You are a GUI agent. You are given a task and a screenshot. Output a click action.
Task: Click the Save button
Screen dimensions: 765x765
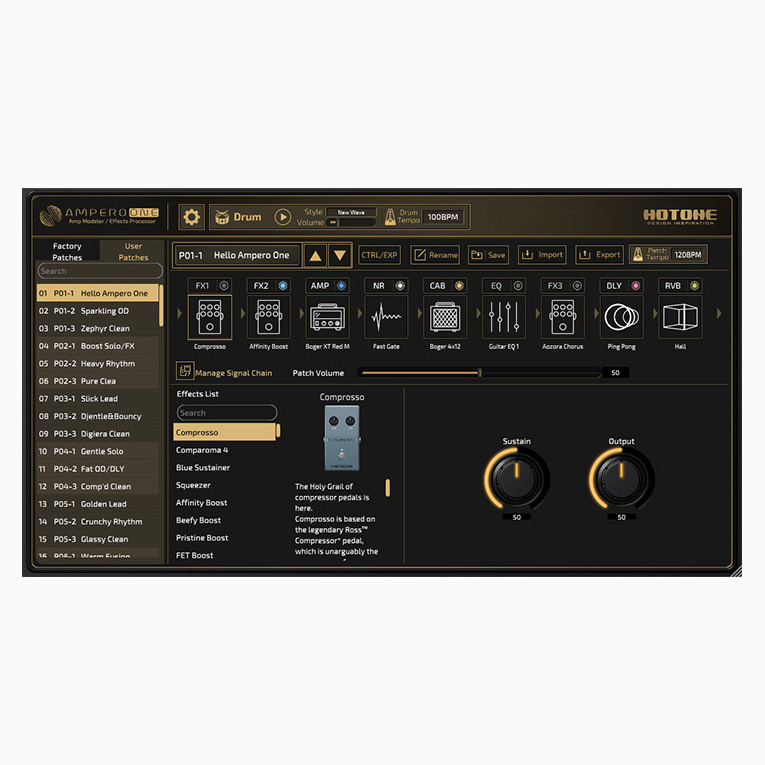tap(488, 255)
